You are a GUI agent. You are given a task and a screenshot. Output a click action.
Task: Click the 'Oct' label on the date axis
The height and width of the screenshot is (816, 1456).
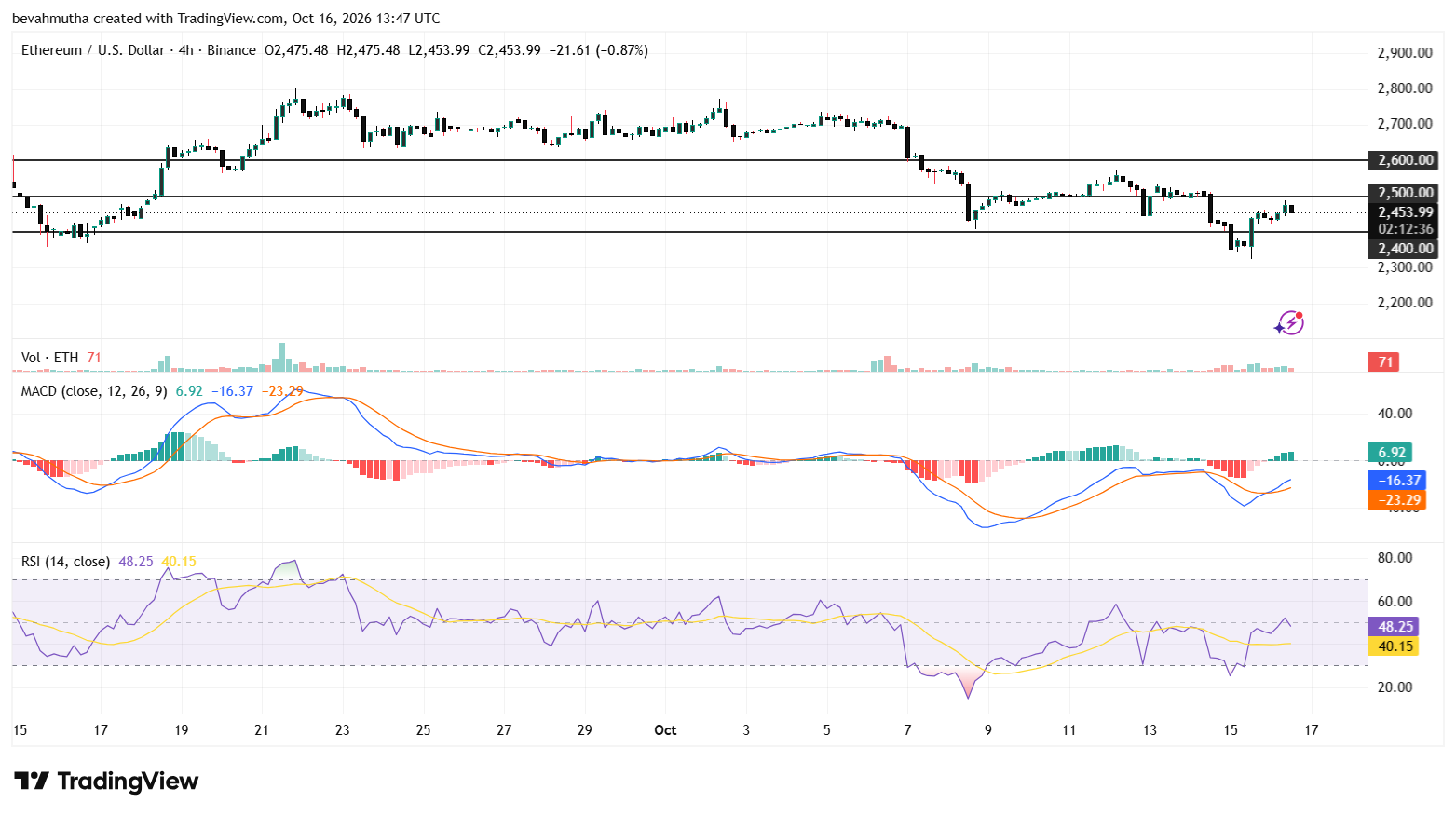[x=665, y=730]
